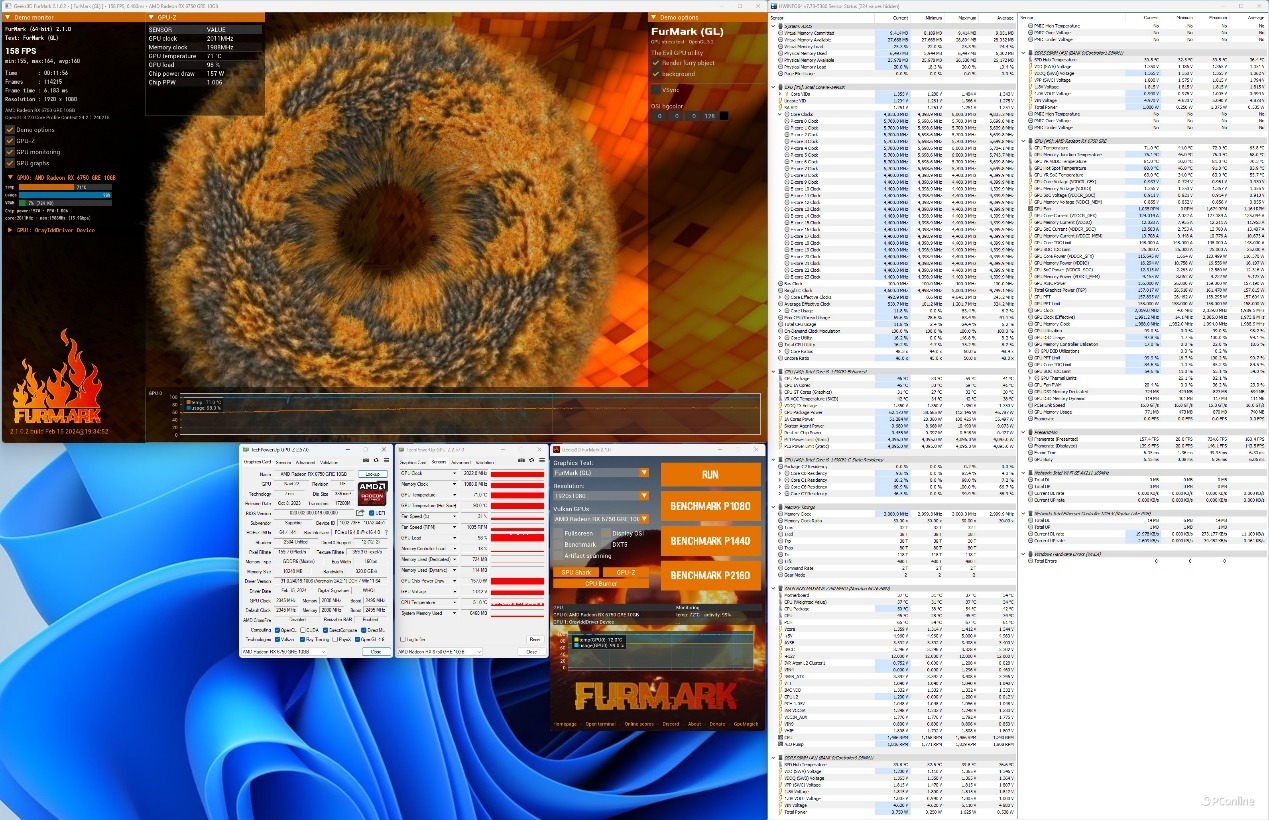Click the FurMark launcher title bar icon

tap(556, 450)
